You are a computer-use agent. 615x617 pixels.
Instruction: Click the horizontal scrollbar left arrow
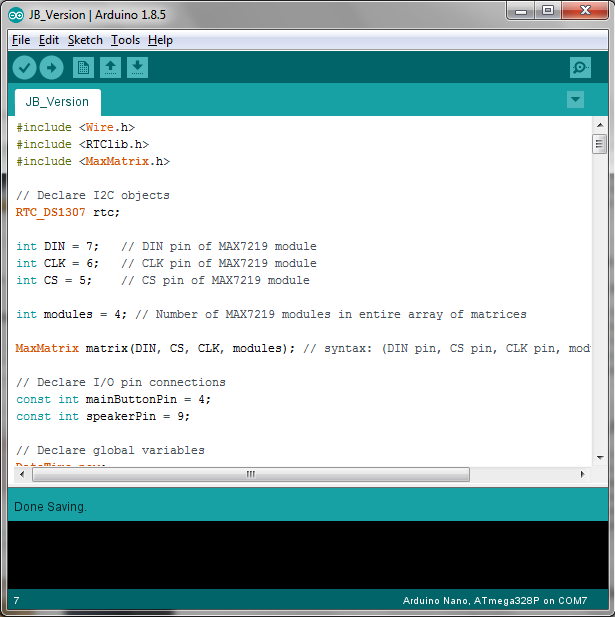point(22,474)
